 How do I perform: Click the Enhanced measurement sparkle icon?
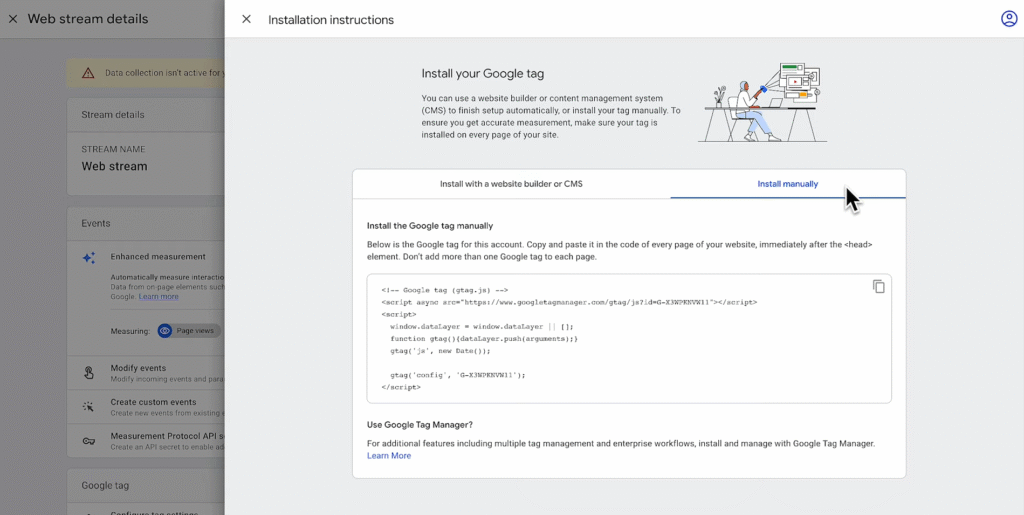89,257
